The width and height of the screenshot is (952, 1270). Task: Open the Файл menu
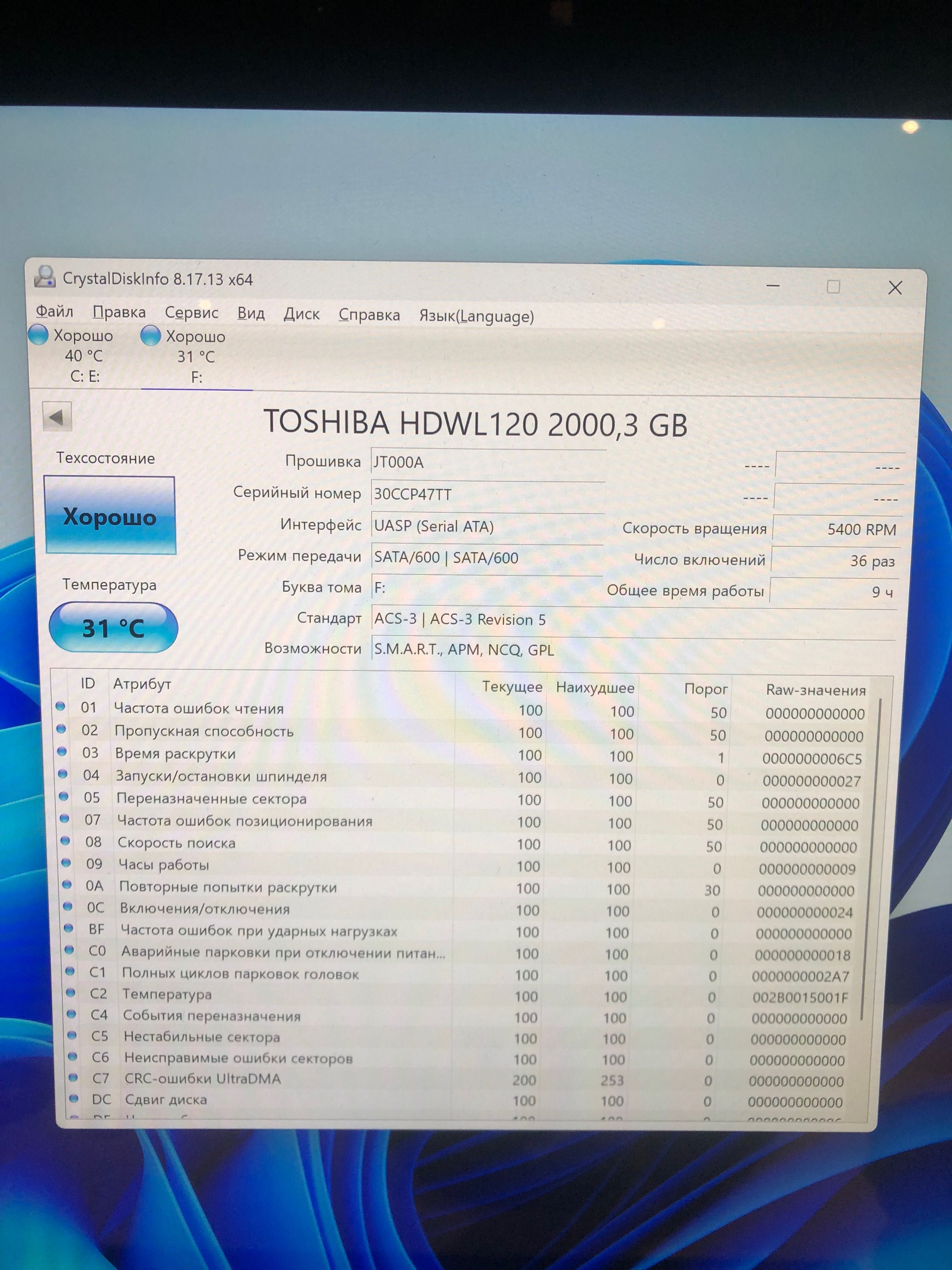pos(54,311)
